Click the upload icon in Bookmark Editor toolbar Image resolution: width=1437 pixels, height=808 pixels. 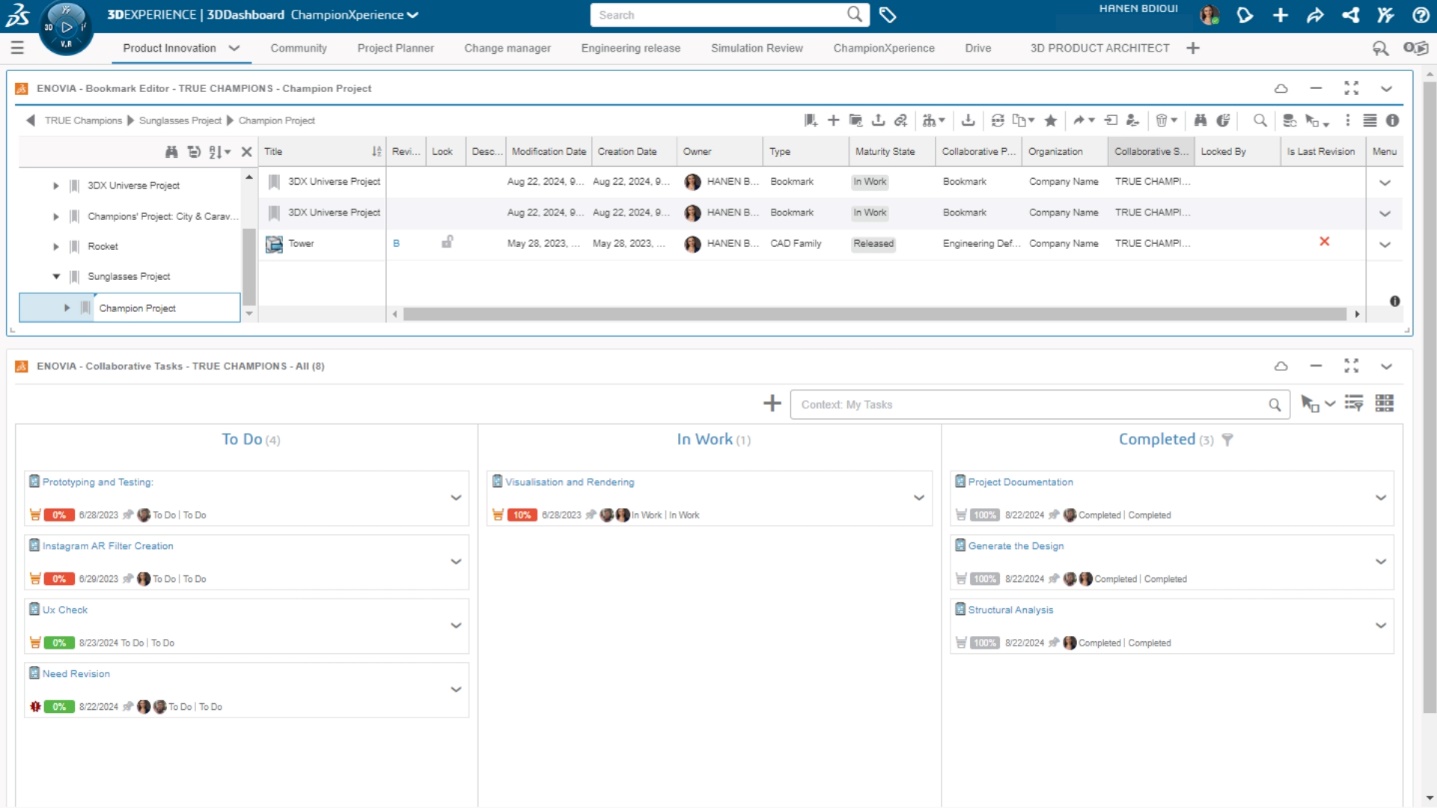[878, 120]
